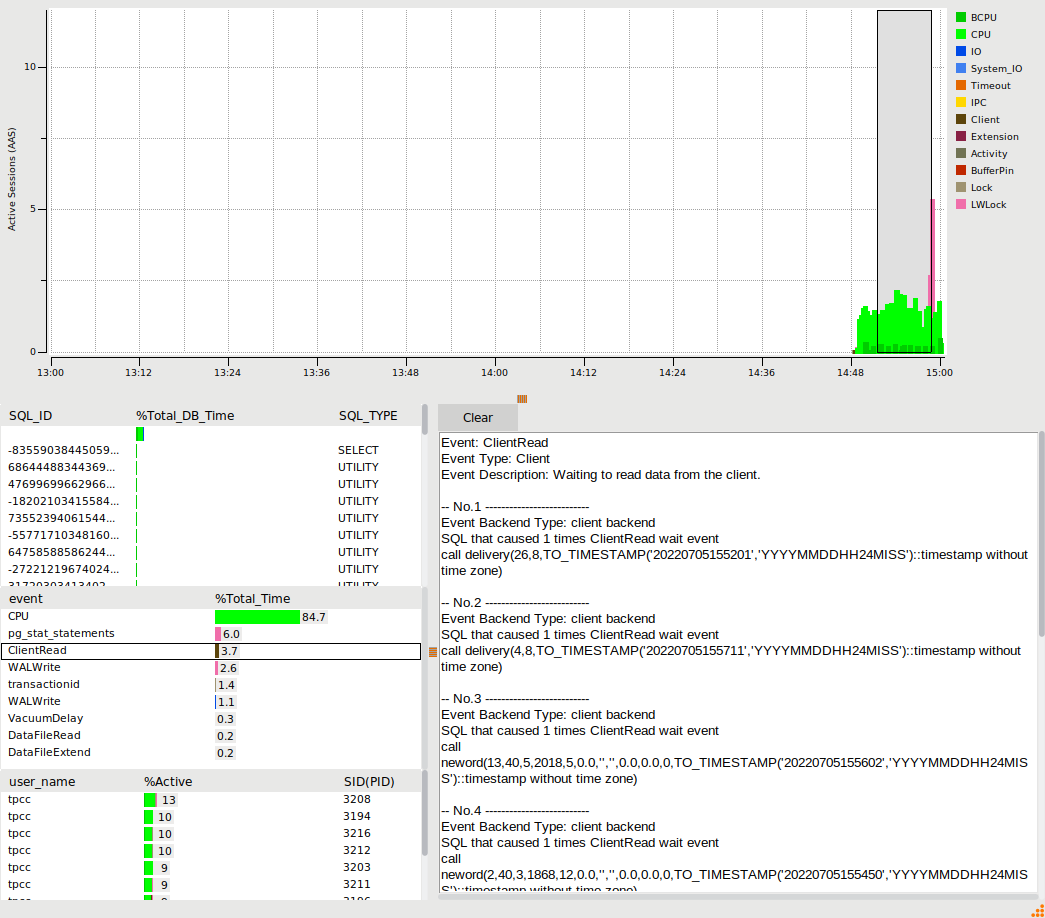Select tpcc session with PID 3194

tap(211, 817)
